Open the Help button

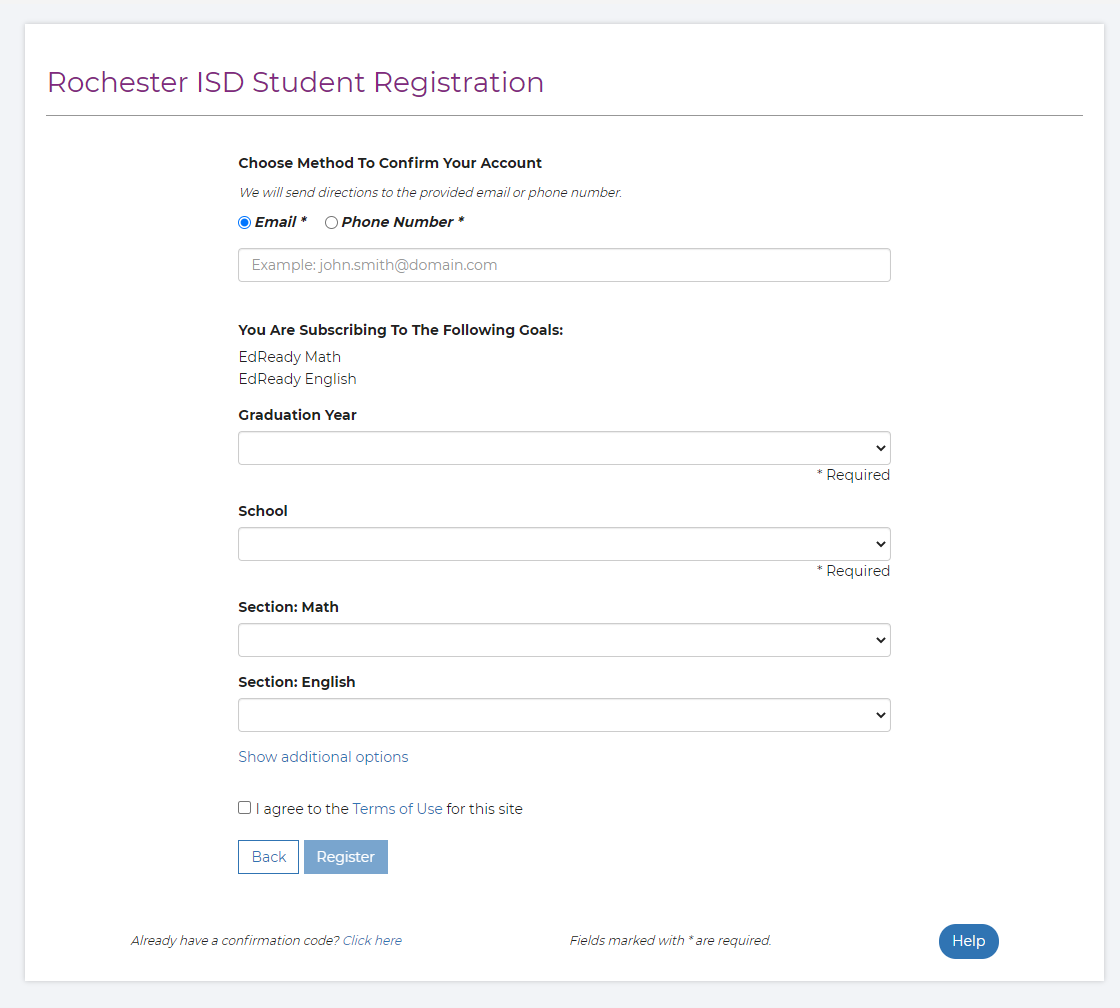[x=969, y=941]
